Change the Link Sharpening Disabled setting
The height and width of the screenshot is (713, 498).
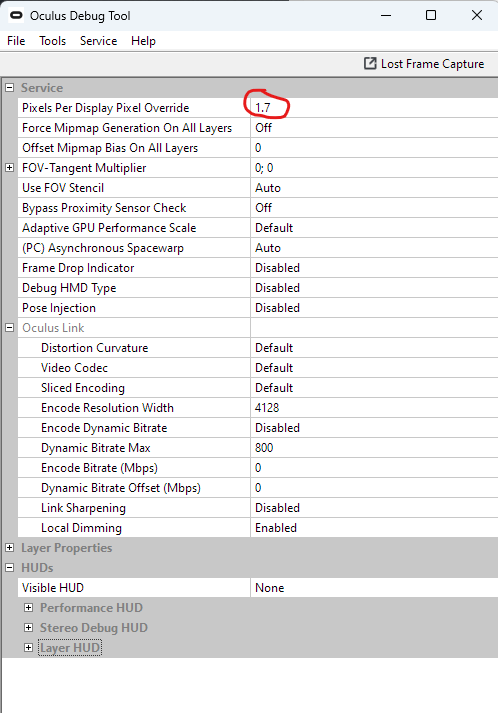click(374, 508)
